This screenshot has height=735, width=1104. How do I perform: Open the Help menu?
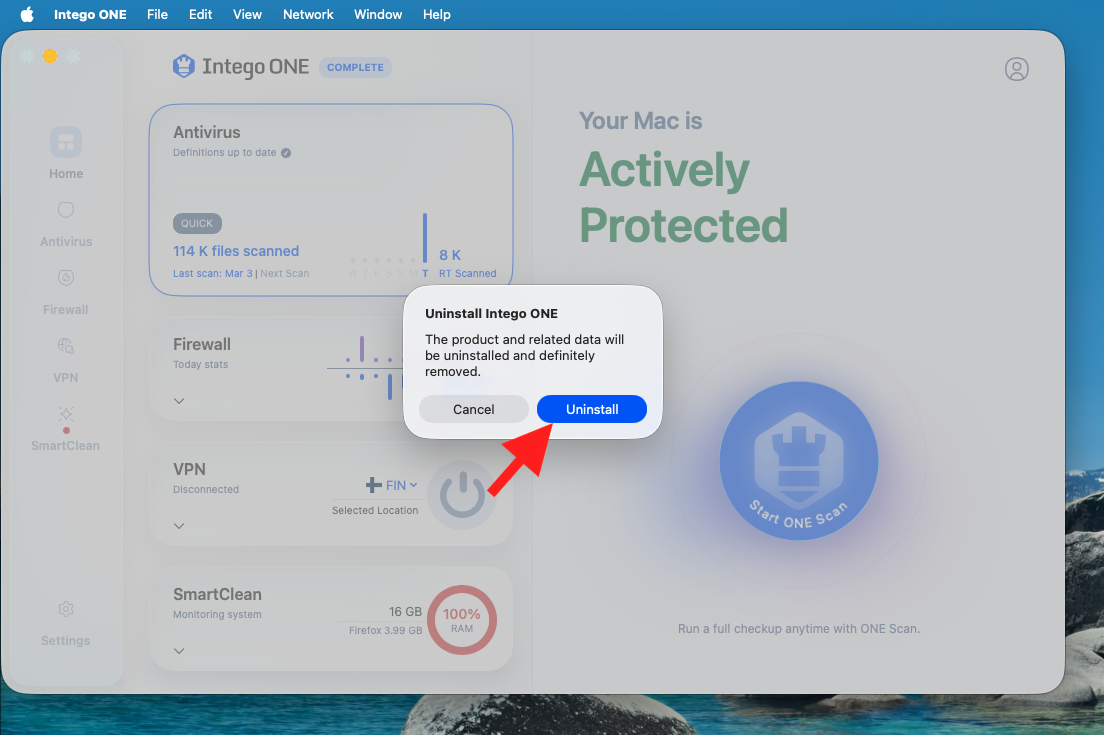(x=437, y=14)
